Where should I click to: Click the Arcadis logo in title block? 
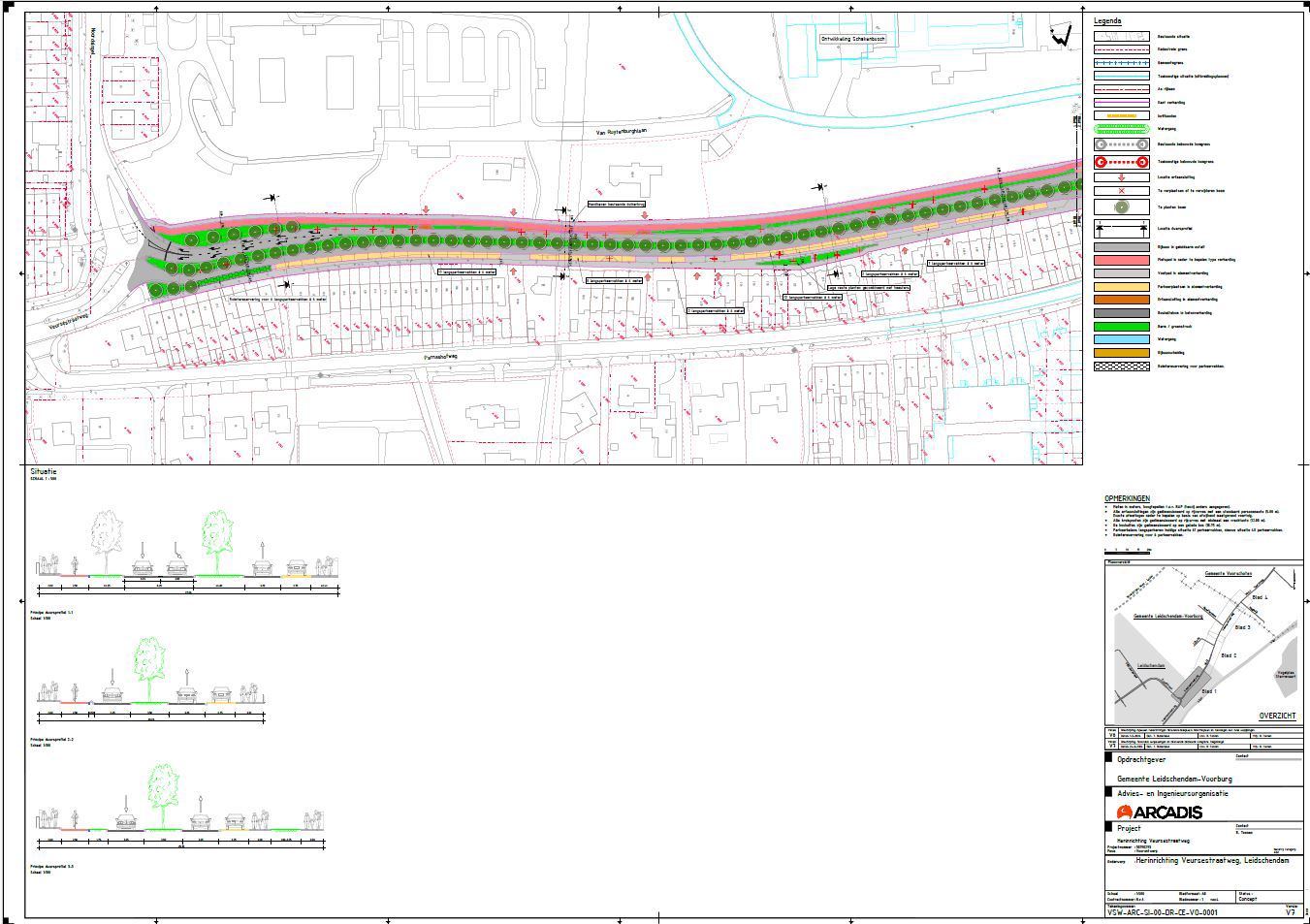pyautogui.click(x=1159, y=812)
